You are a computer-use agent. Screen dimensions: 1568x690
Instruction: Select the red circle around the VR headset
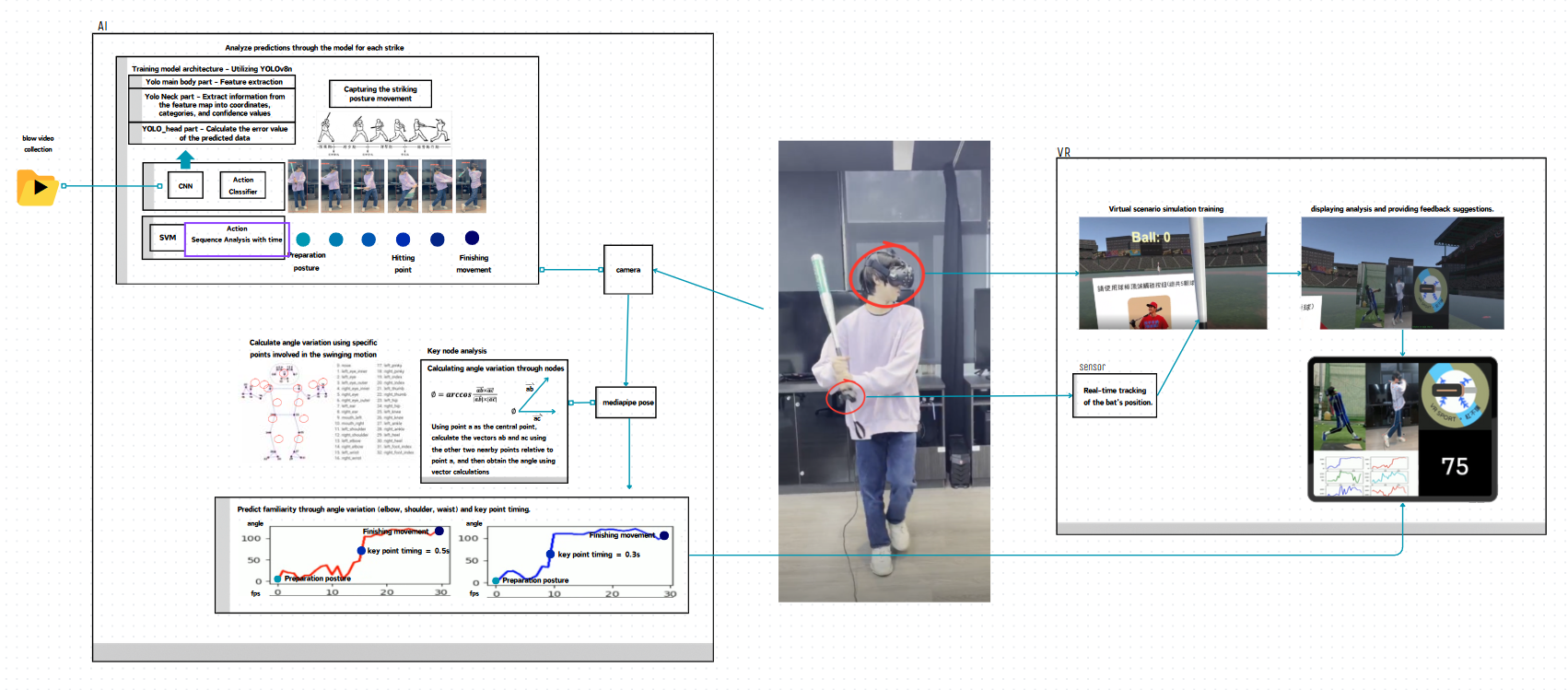click(x=885, y=275)
